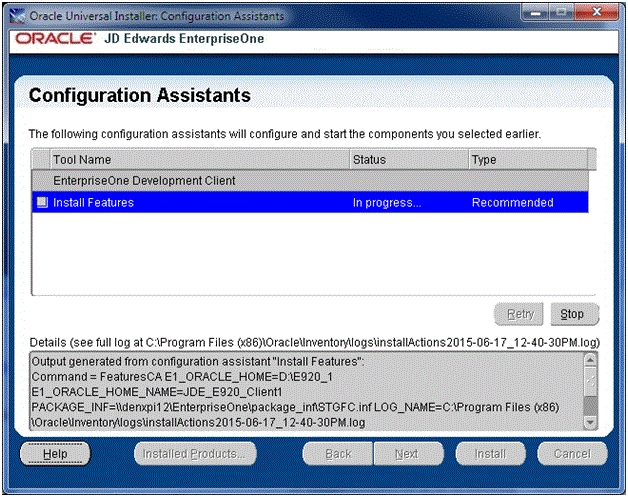Click the details log up arrow

point(590,360)
